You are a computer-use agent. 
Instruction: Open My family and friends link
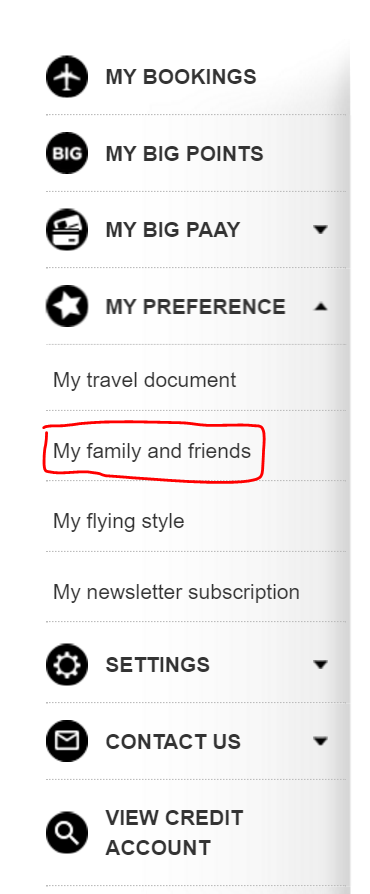click(x=152, y=451)
